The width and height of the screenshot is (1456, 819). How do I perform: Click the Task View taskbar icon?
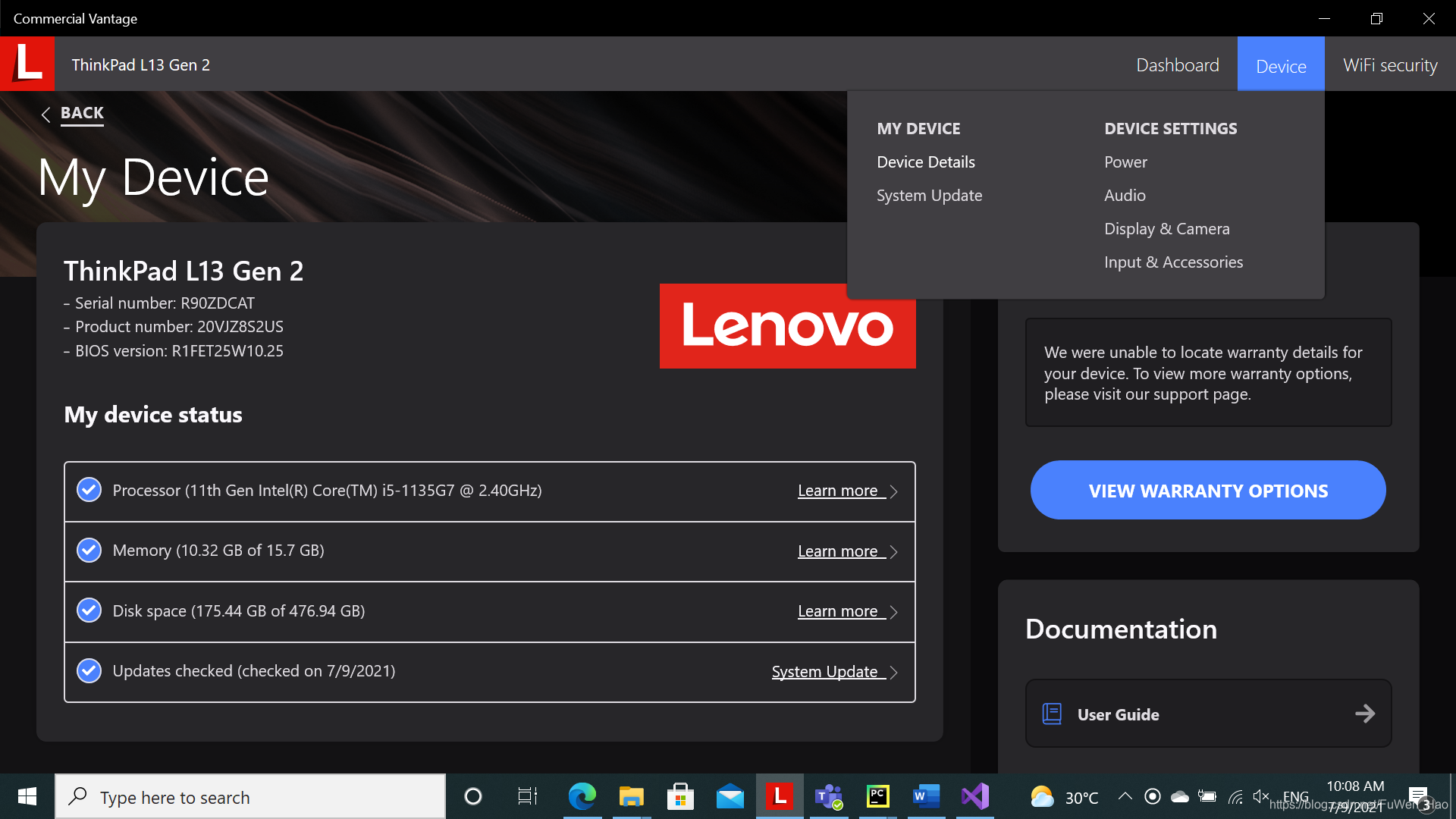pyautogui.click(x=527, y=796)
